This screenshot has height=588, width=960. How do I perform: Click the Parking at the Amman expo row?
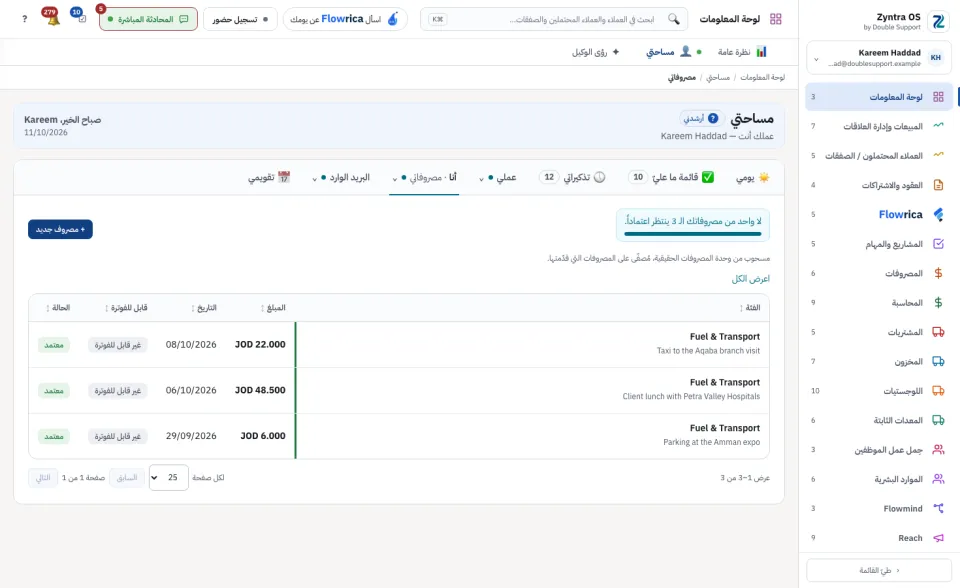click(399, 436)
